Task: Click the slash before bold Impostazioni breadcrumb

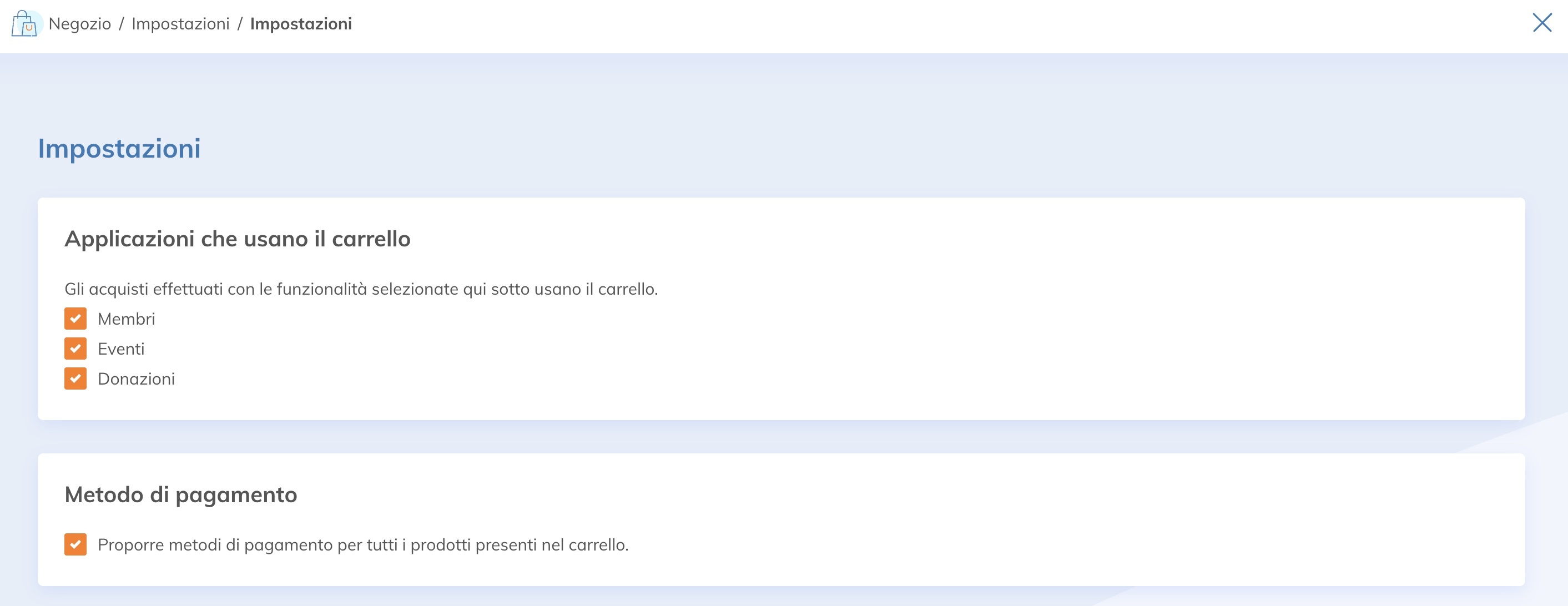Action: (240, 24)
